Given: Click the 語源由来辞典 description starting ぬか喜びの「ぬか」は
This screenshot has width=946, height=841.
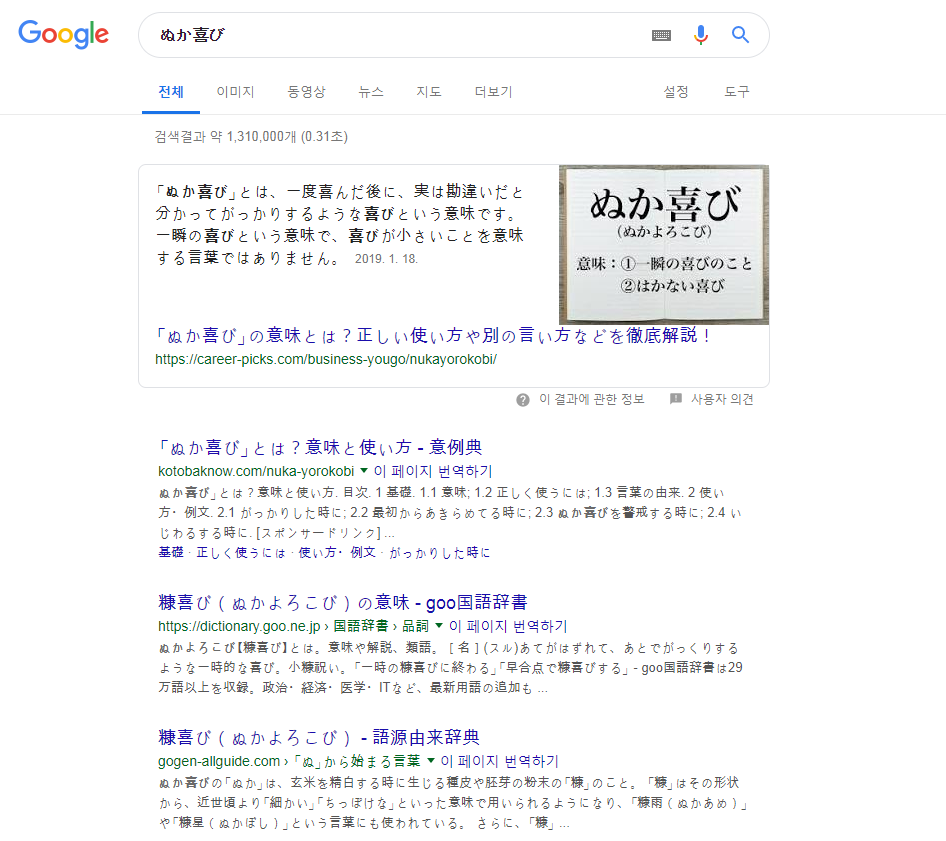Looking at the screenshot, I should (453, 802).
